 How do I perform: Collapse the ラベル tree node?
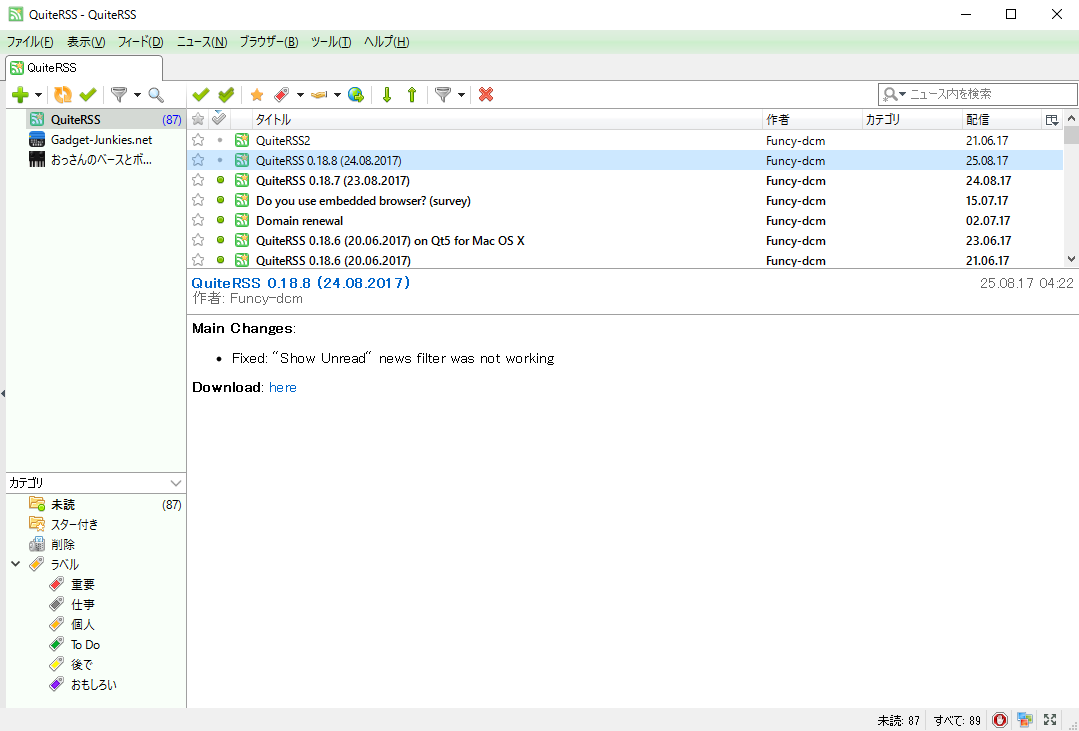click(16, 564)
